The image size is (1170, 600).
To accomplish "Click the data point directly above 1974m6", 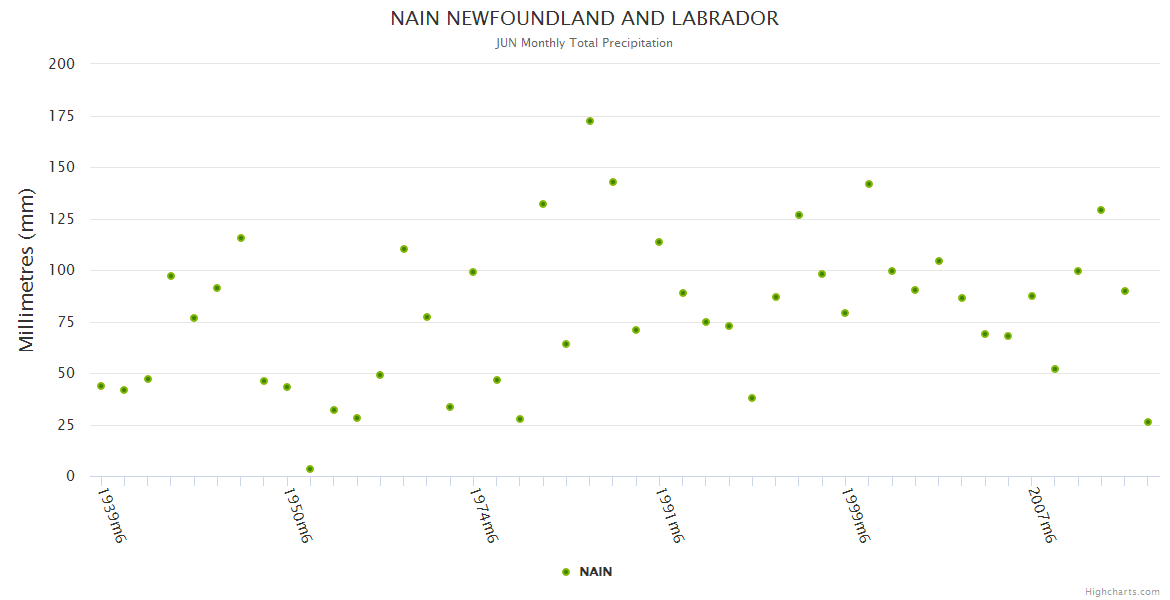I will [473, 272].
